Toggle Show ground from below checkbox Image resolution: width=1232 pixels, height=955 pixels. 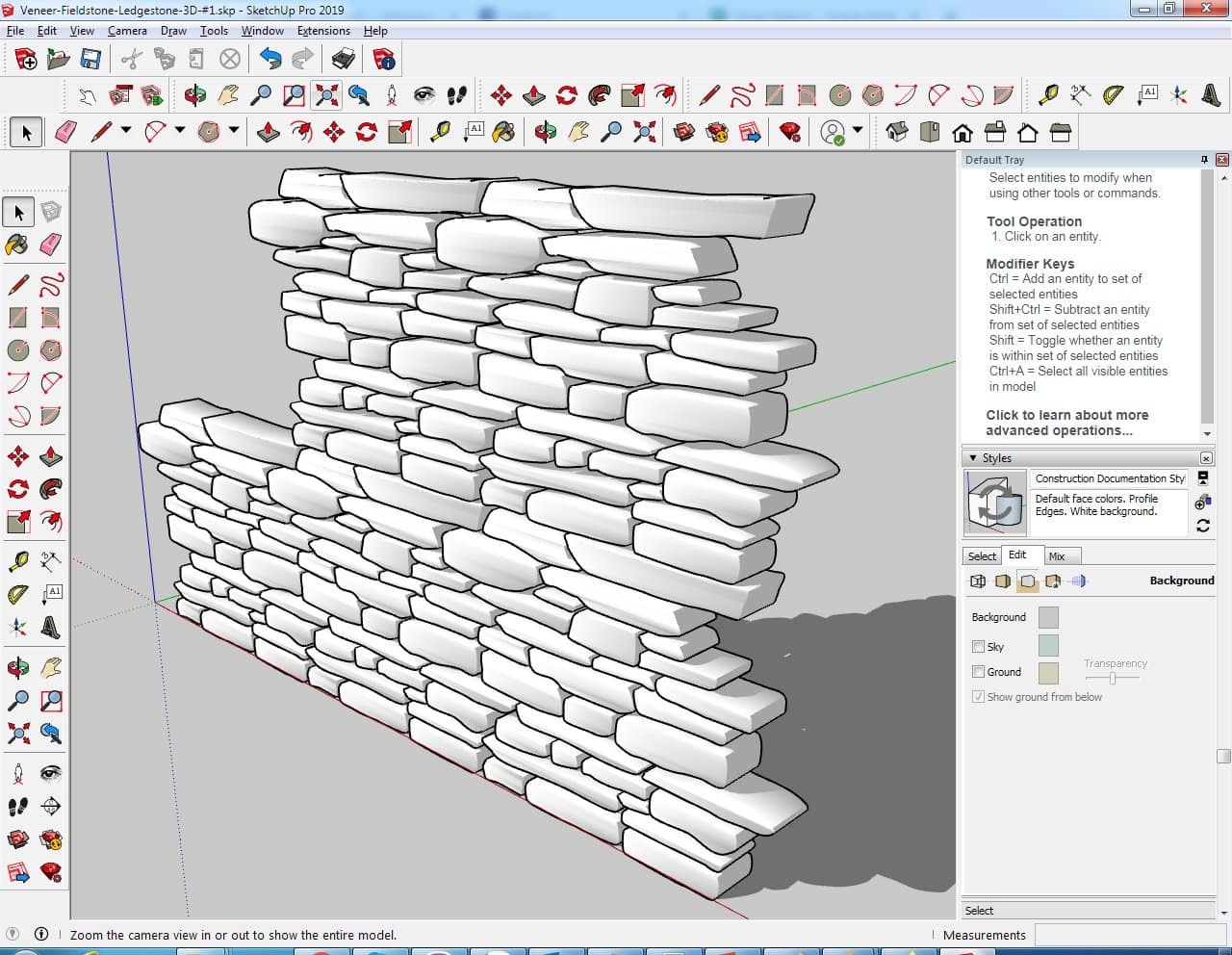click(978, 697)
